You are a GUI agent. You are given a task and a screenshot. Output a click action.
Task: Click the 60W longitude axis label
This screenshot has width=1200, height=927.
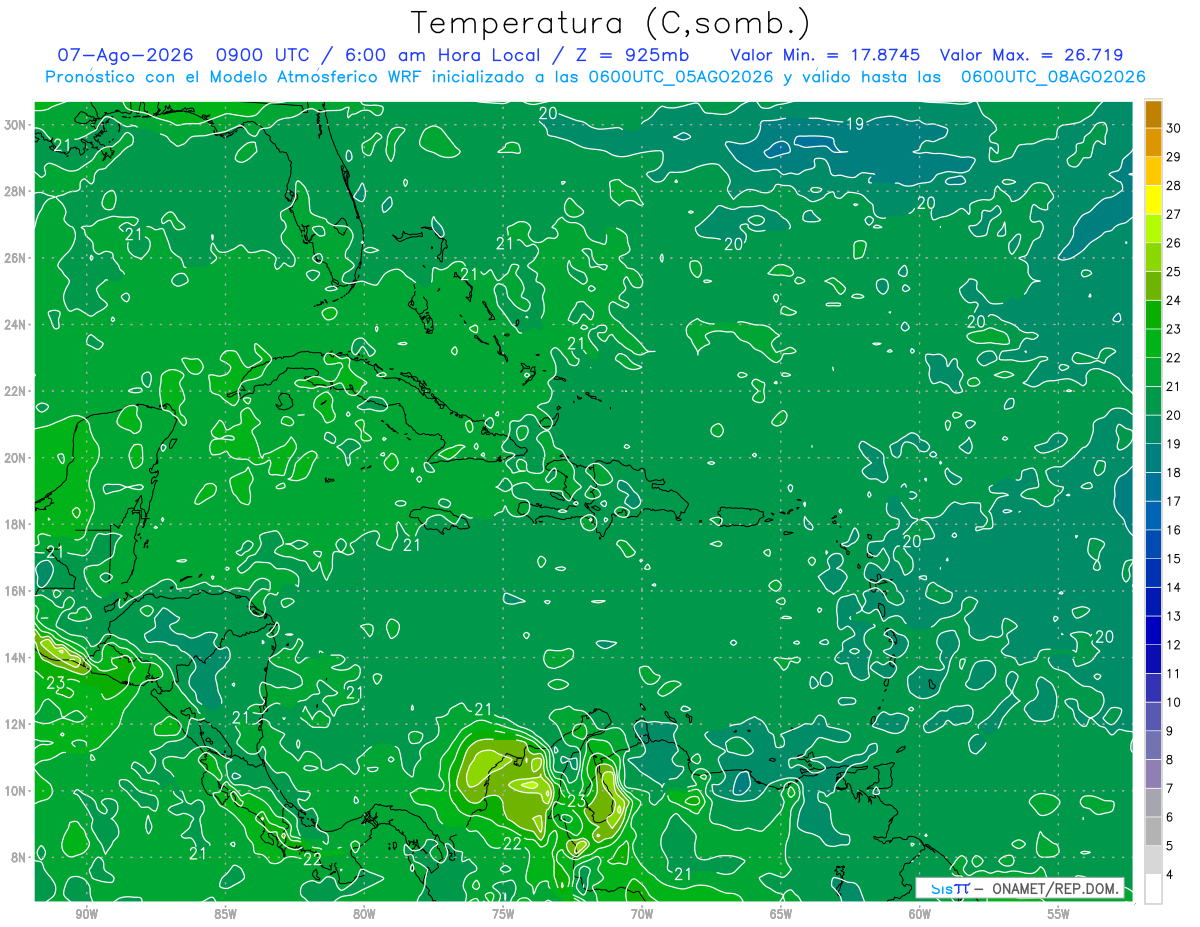pos(920,914)
